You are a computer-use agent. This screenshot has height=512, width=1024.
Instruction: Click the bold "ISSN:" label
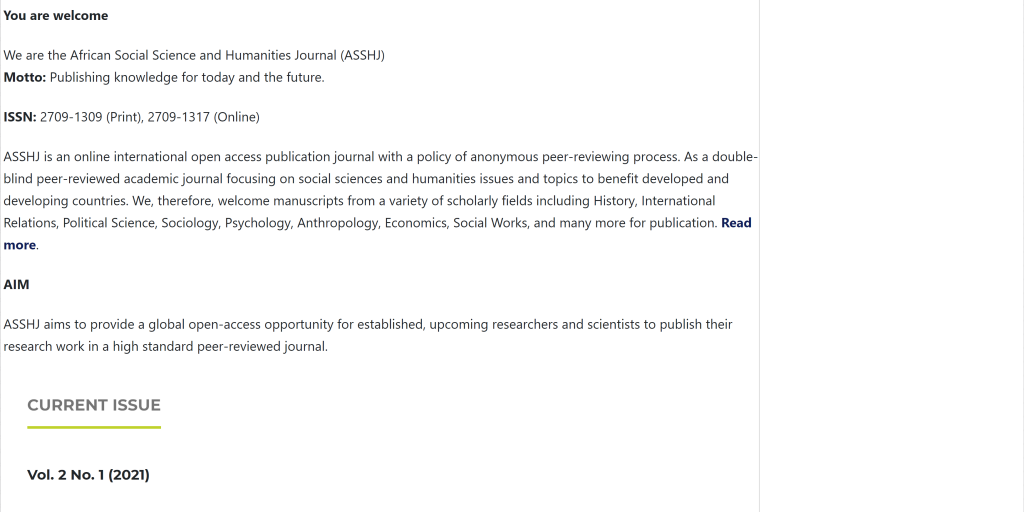(20, 117)
